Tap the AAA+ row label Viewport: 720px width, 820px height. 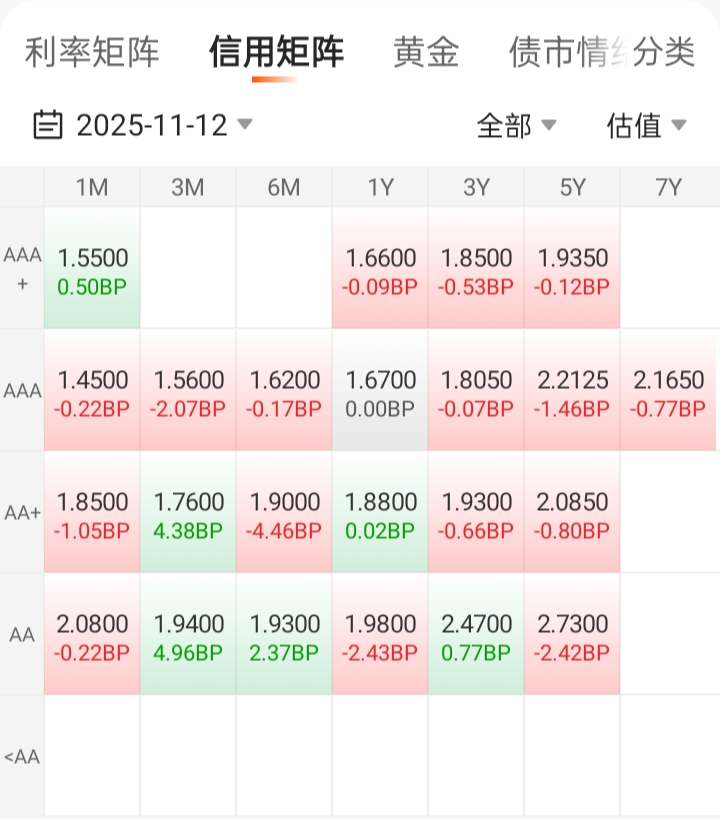tap(22, 268)
